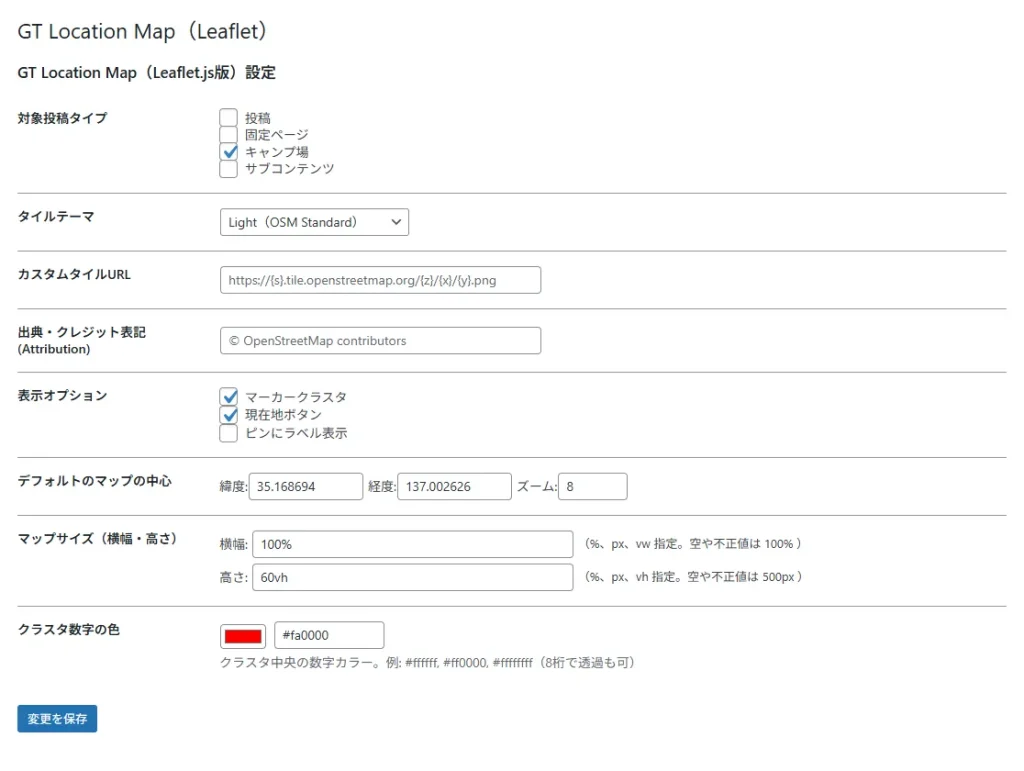Viewport: 1024px width, 771px height.
Task: Open the タイルテーマ dropdown
Action: [x=314, y=222]
